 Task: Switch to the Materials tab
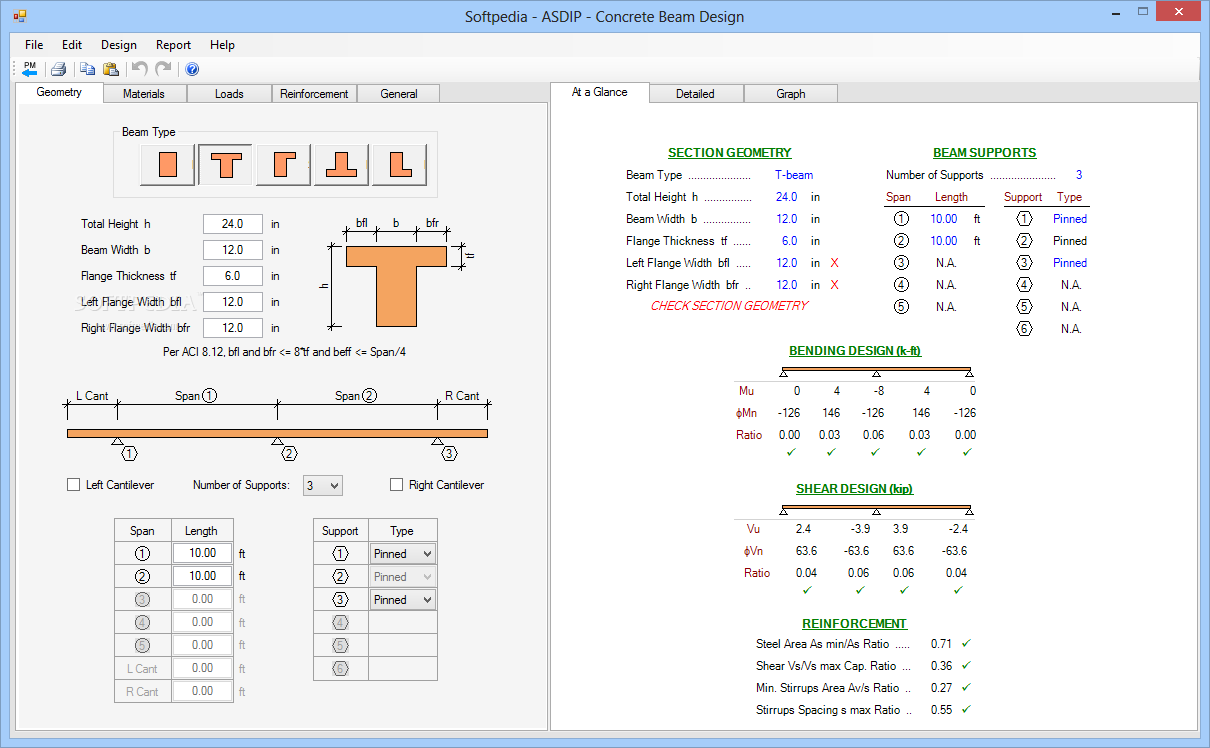145,94
